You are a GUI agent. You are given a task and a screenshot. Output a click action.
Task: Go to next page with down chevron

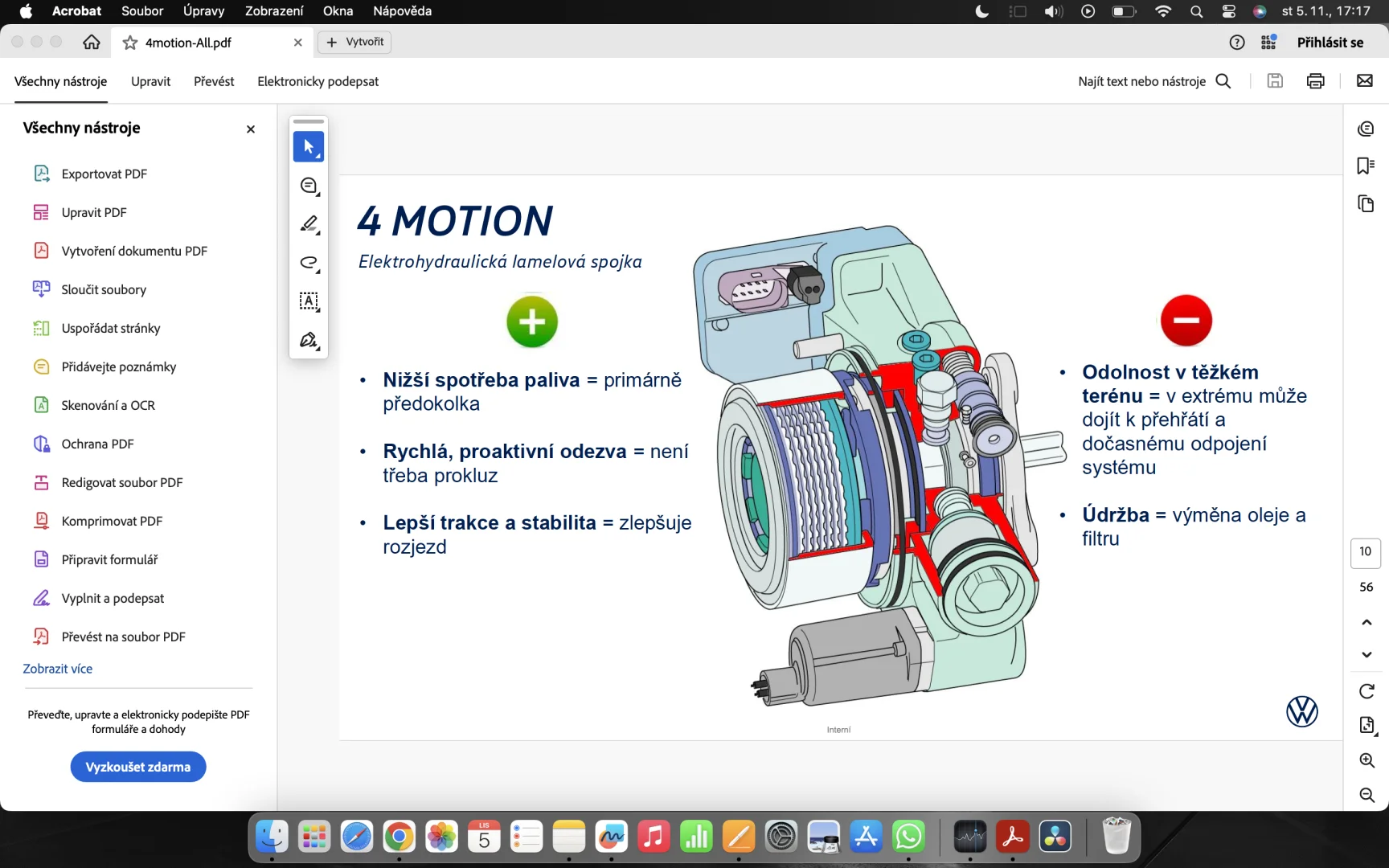1366,655
